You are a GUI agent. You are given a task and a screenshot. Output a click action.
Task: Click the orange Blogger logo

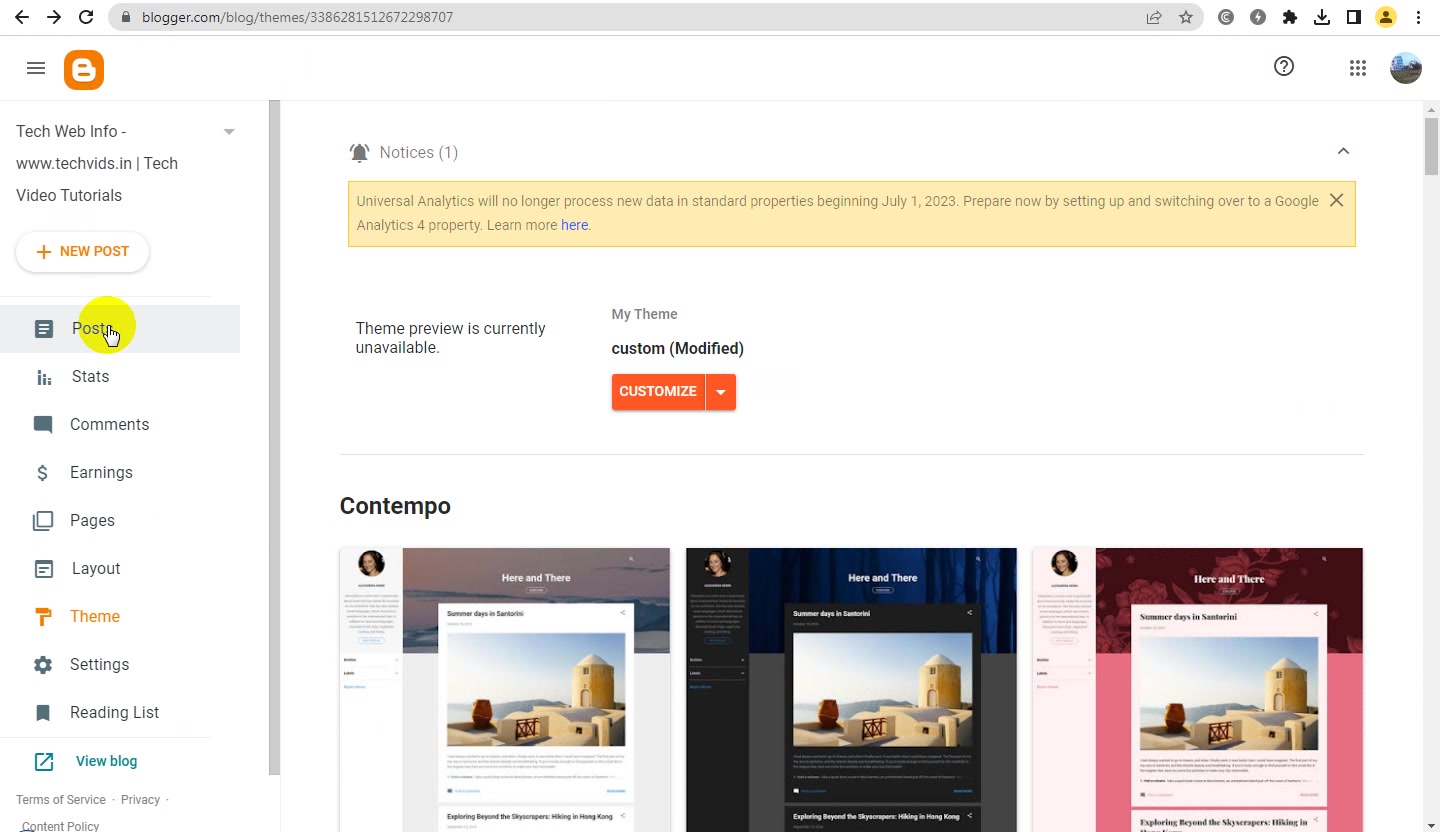pyautogui.click(x=84, y=69)
